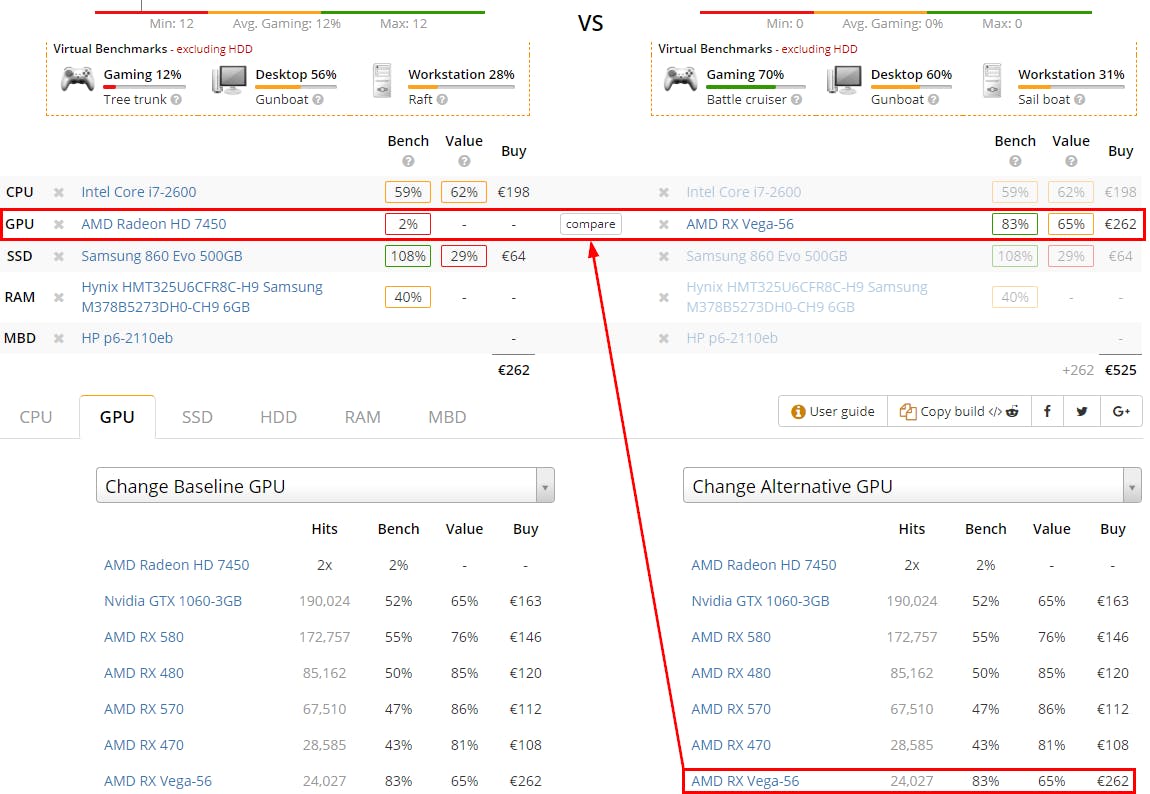
Task: Open baseline Samsung 860 Evo 500GB link
Action: (x=162, y=257)
